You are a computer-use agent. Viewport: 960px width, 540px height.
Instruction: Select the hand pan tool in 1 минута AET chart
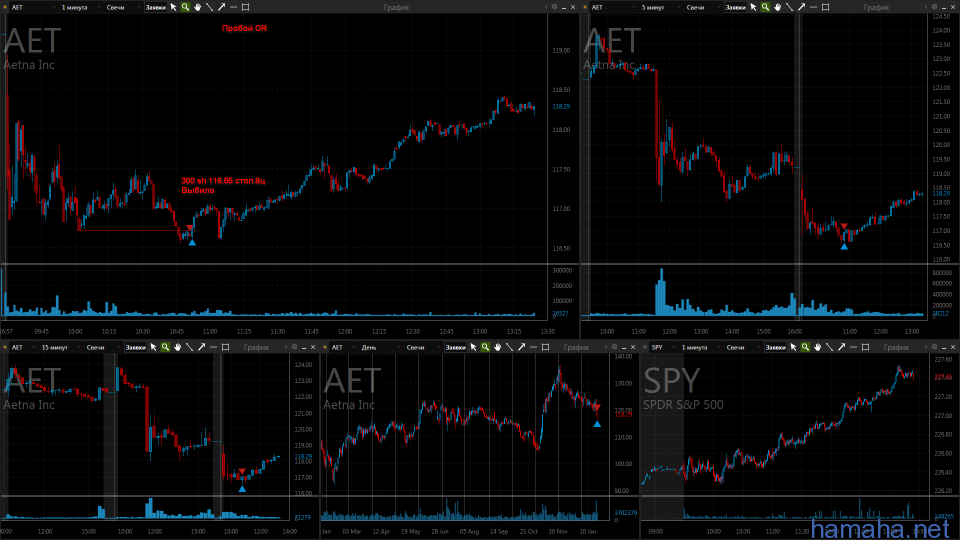click(x=197, y=7)
